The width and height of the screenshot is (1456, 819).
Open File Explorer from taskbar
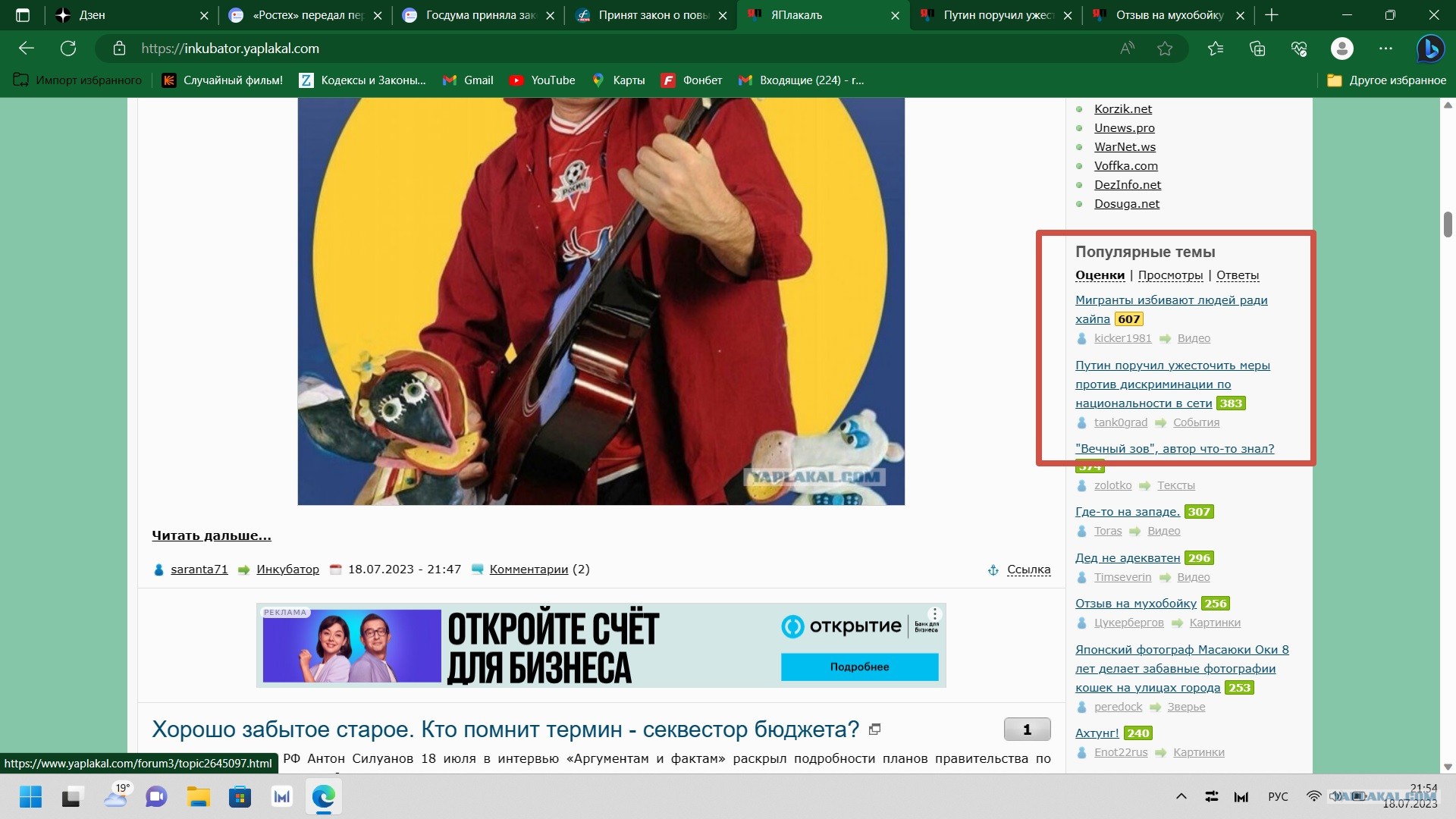pos(199,797)
